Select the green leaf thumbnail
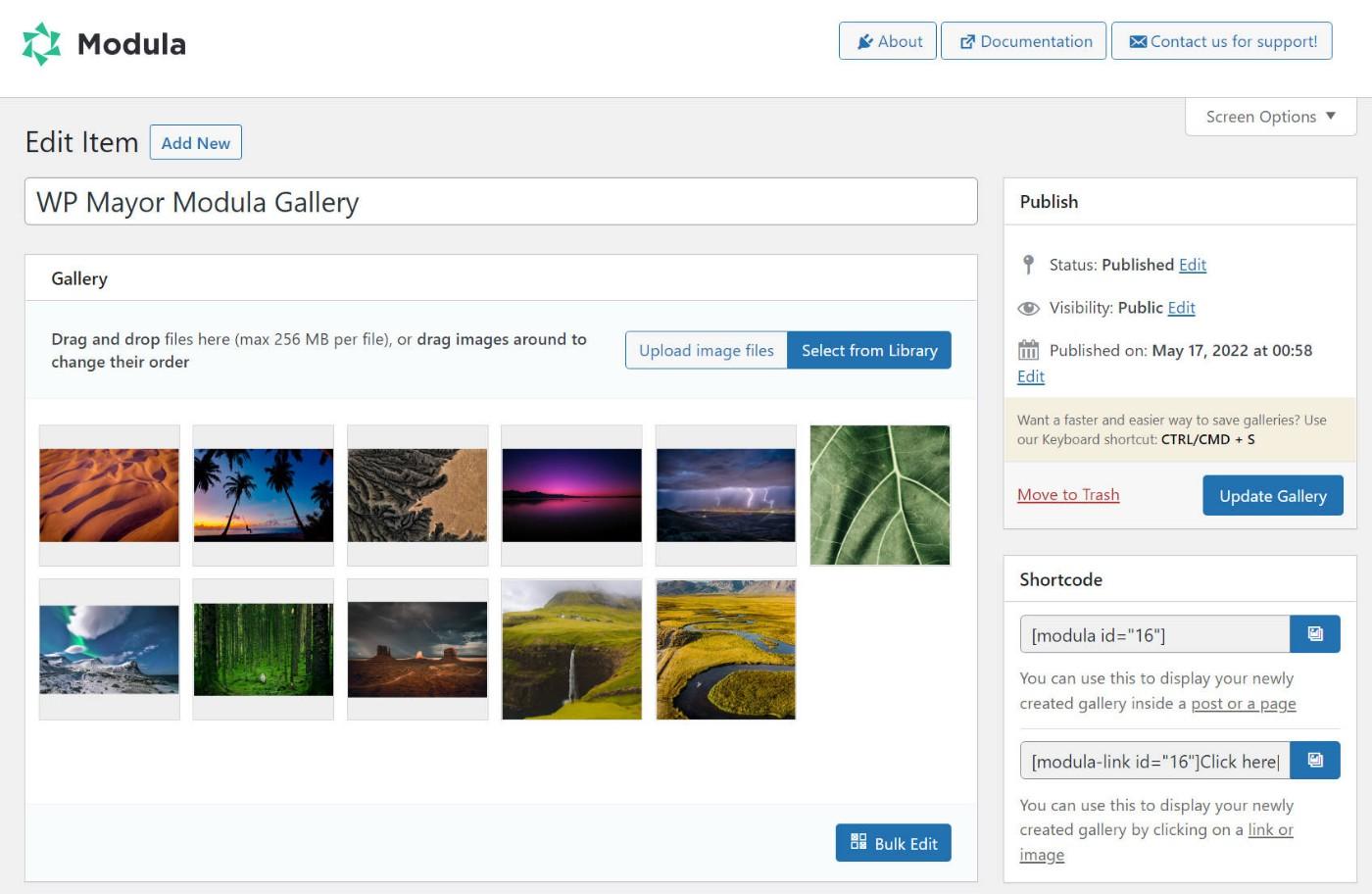 (880, 495)
